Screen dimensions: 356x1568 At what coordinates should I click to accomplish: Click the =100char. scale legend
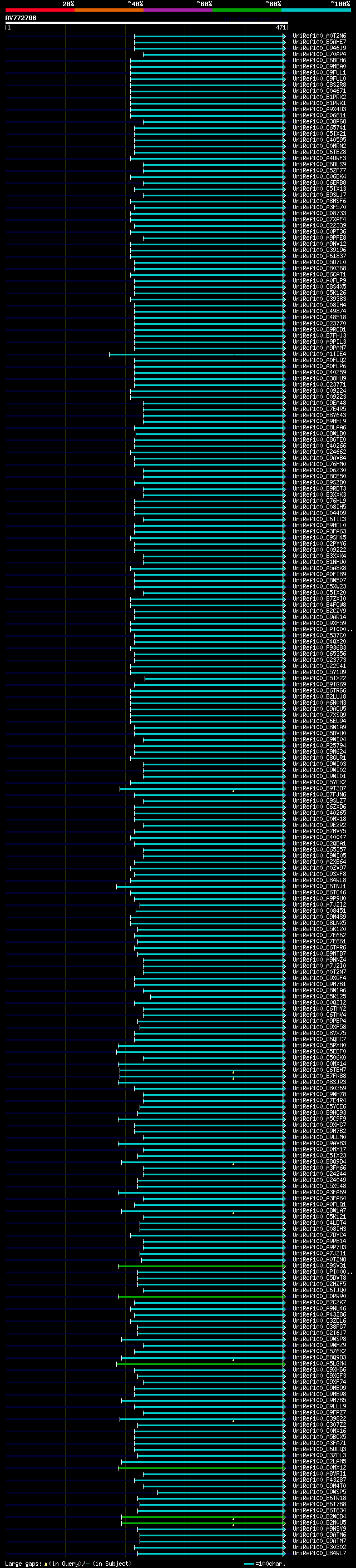(264, 1563)
